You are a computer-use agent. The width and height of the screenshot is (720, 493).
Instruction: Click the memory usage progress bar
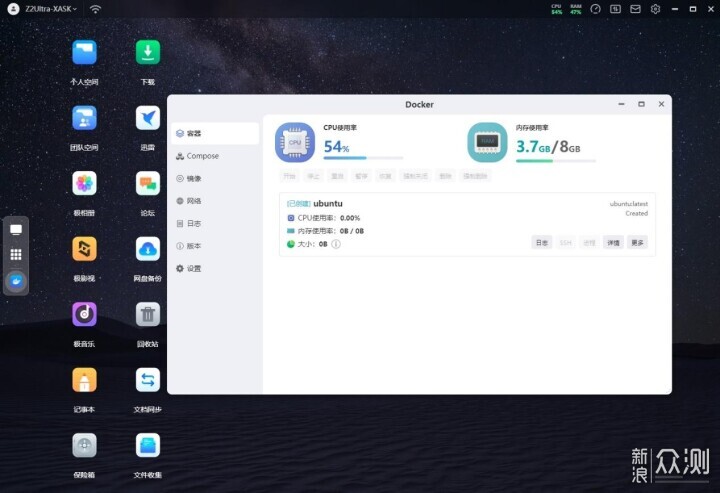click(x=556, y=161)
